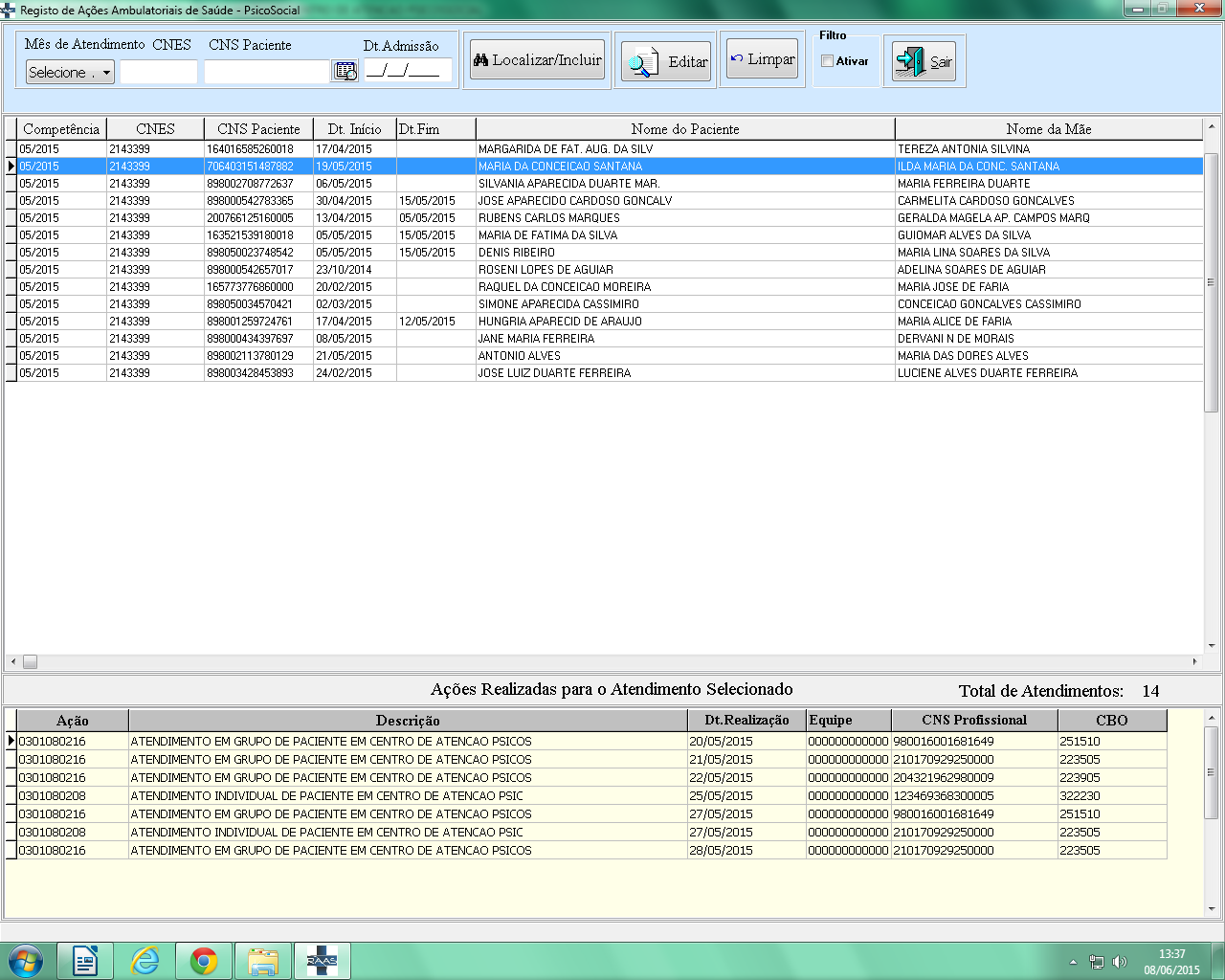Enable the Ativar filter checkbox
Image resolution: width=1225 pixels, height=980 pixels.
coord(827,61)
